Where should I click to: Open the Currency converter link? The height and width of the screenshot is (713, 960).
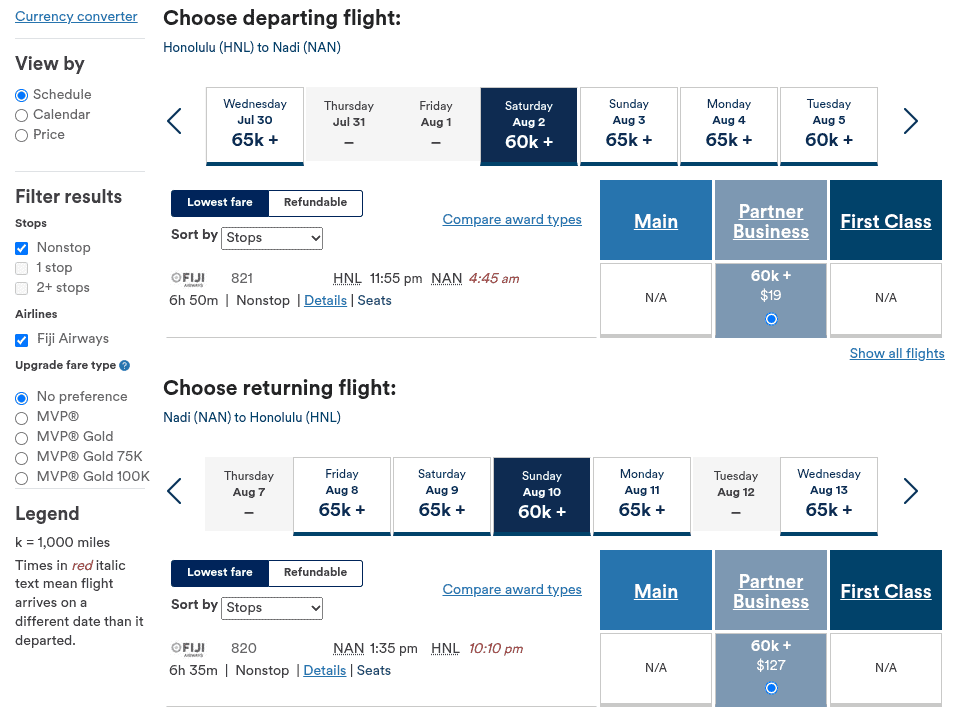(76, 16)
